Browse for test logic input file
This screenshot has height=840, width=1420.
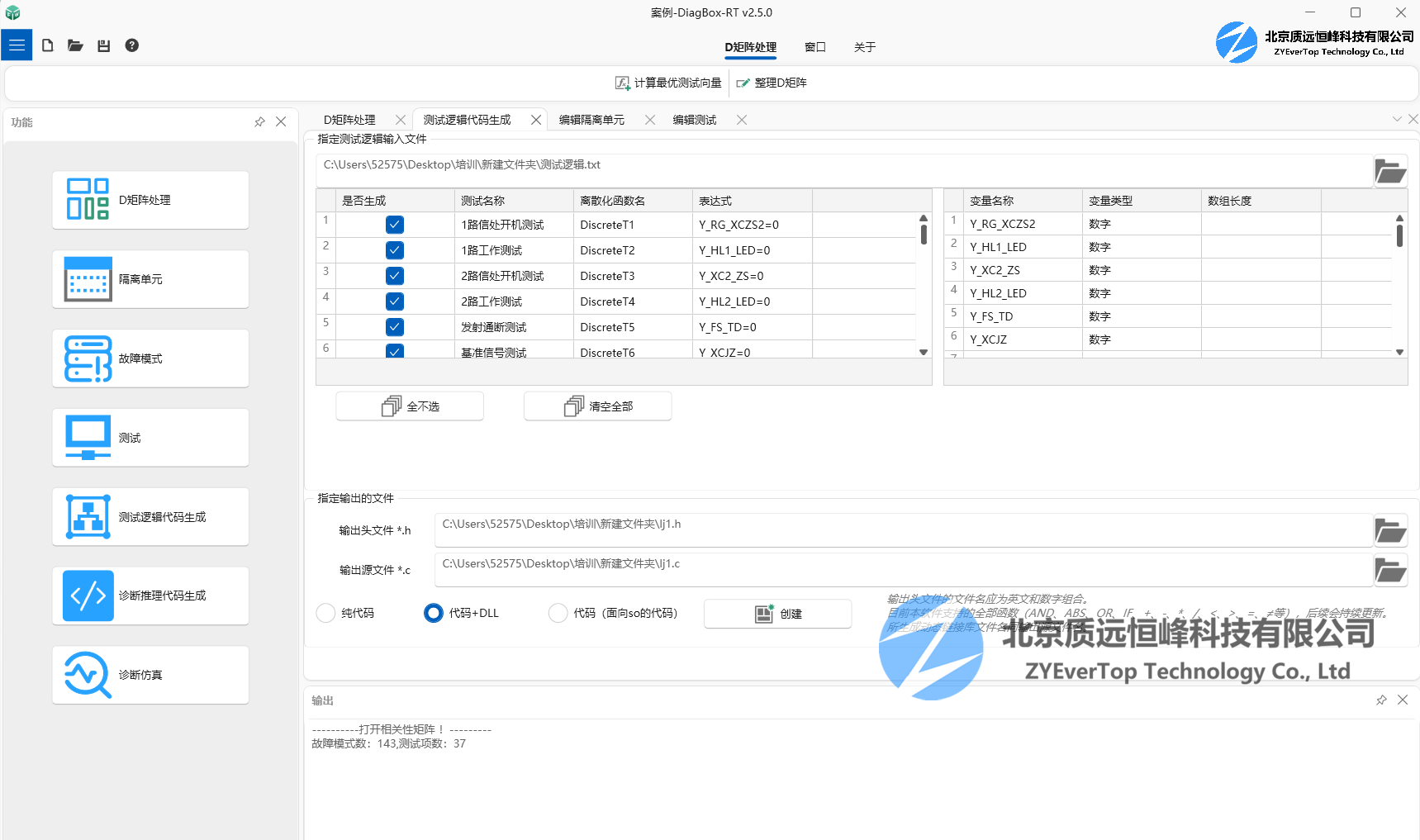tap(1390, 172)
